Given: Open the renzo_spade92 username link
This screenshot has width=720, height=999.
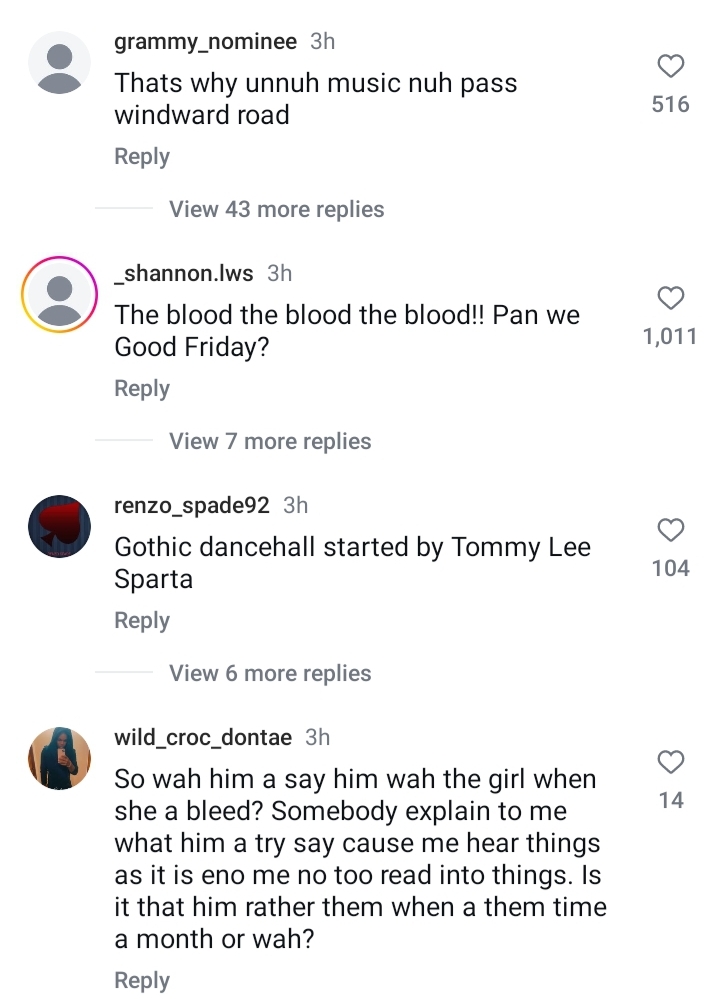Looking at the screenshot, I should (x=192, y=505).
